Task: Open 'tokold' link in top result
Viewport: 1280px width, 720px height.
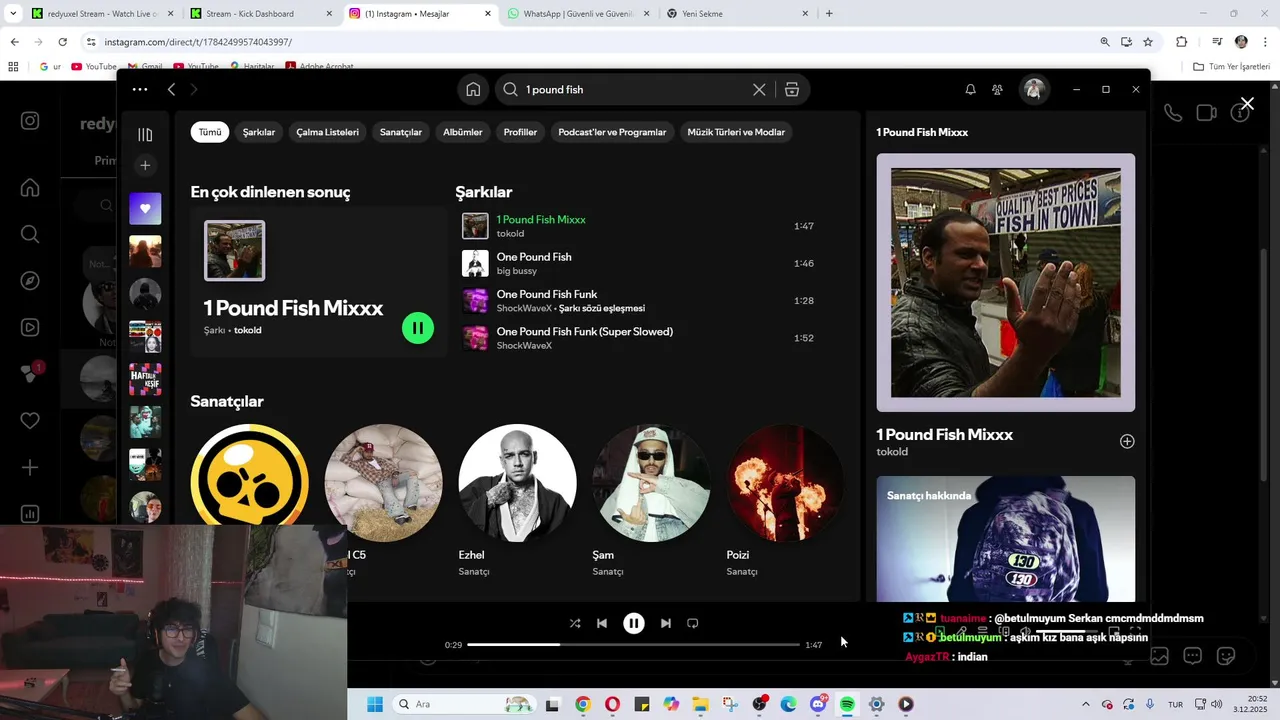Action: [248, 330]
